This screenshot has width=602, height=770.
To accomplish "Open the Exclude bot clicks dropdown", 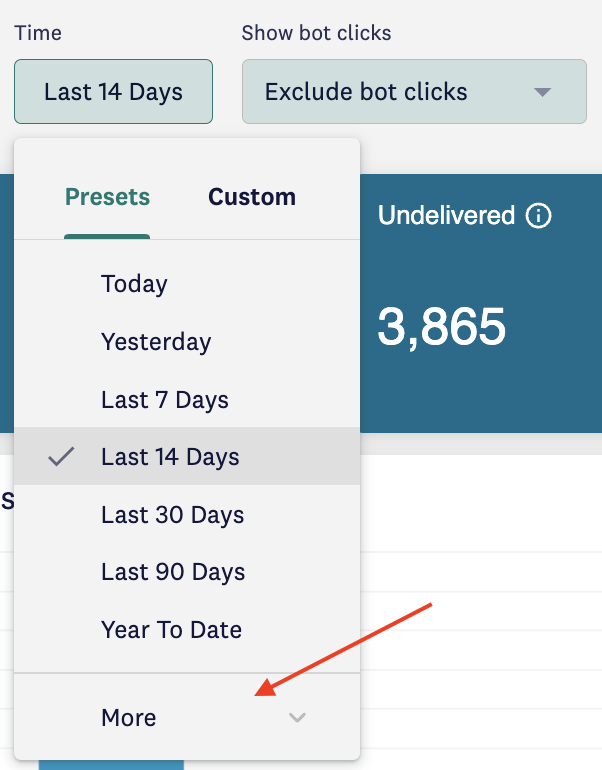I will pyautogui.click(x=414, y=92).
